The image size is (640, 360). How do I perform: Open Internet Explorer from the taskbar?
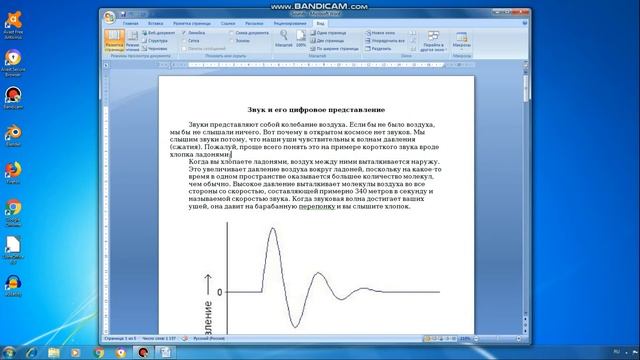pos(31,352)
